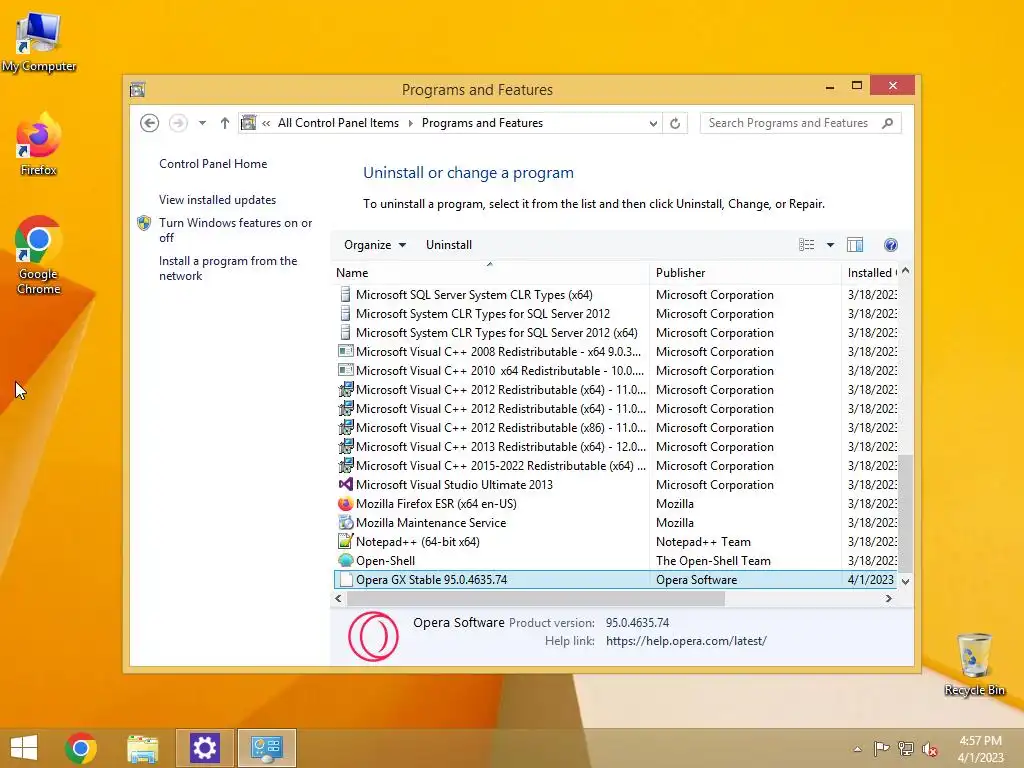Screen dimensions: 1024x768
Task: Open the Recycle Bin desktop icon
Action: (x=974, y=664)
